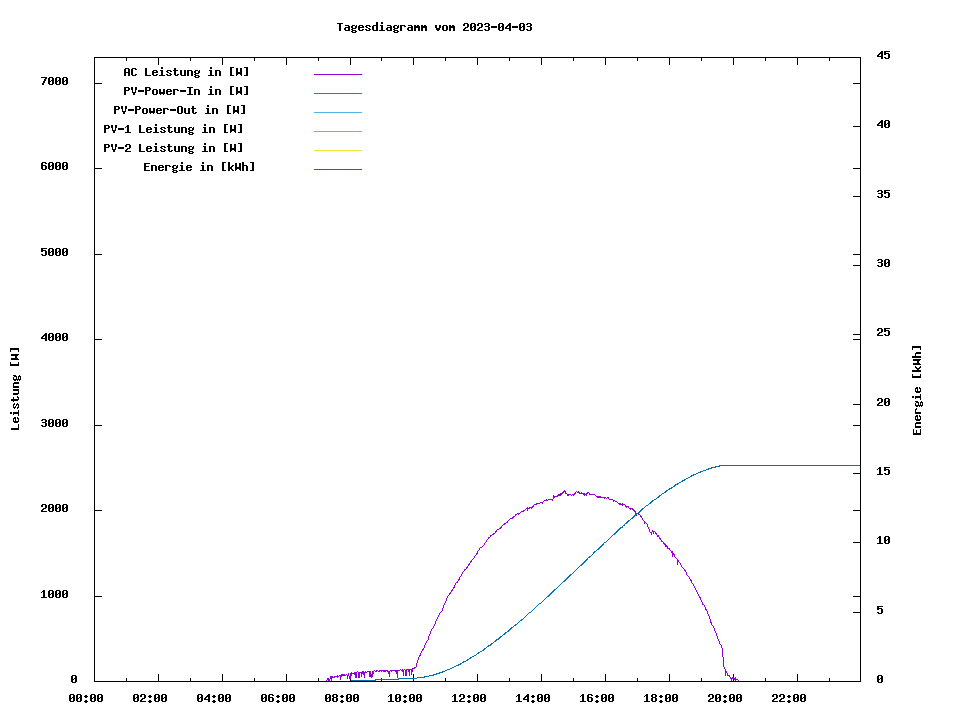Select the PV-2 Leistung legend label
The height and width of the screenshot is (720, 960).
click(x=173, y=148)
